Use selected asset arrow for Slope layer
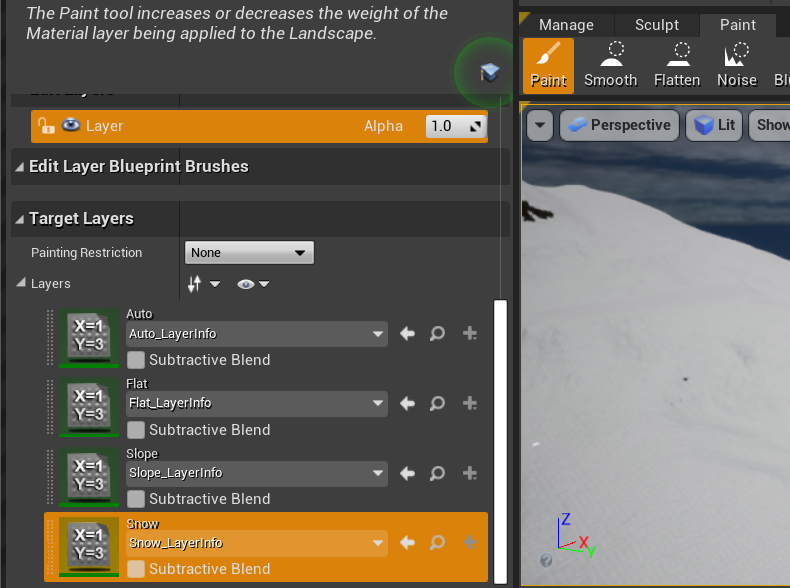 click(407, 473)
